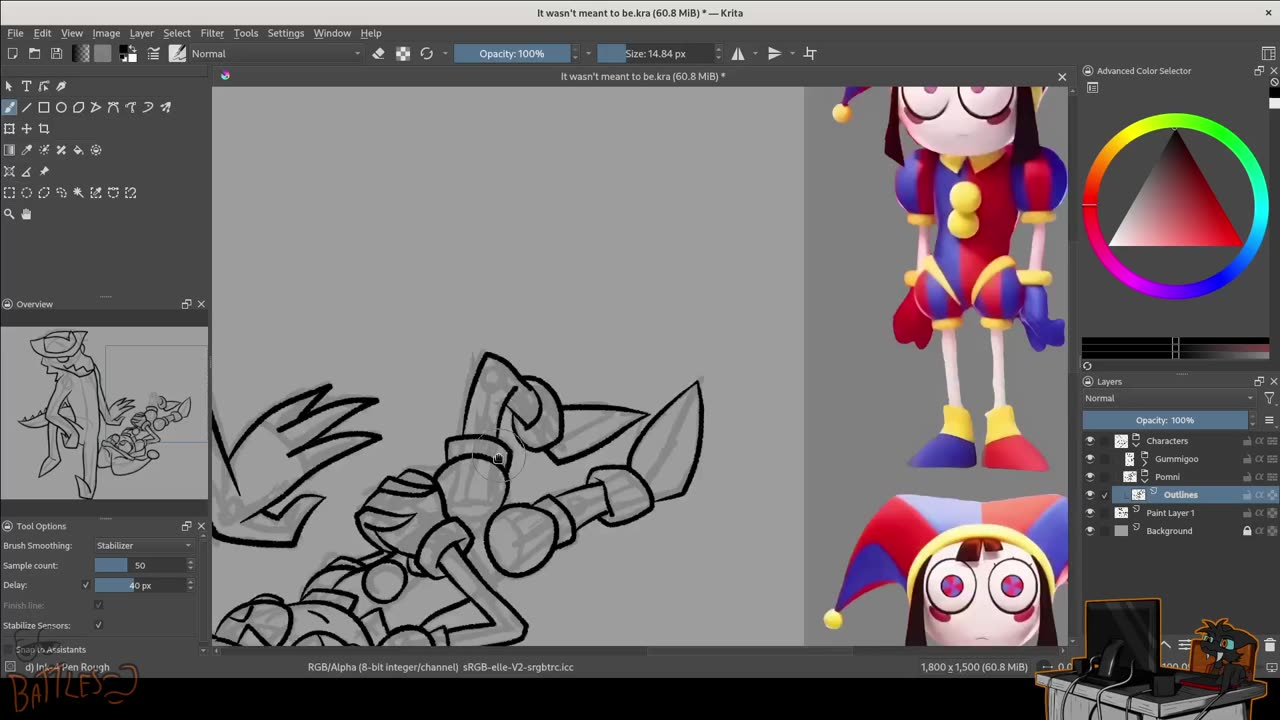The height and width of the screenshot is (720, 1280).
Task: Select the Contiguous Selection magic wand tool
Action: [78, 193]
